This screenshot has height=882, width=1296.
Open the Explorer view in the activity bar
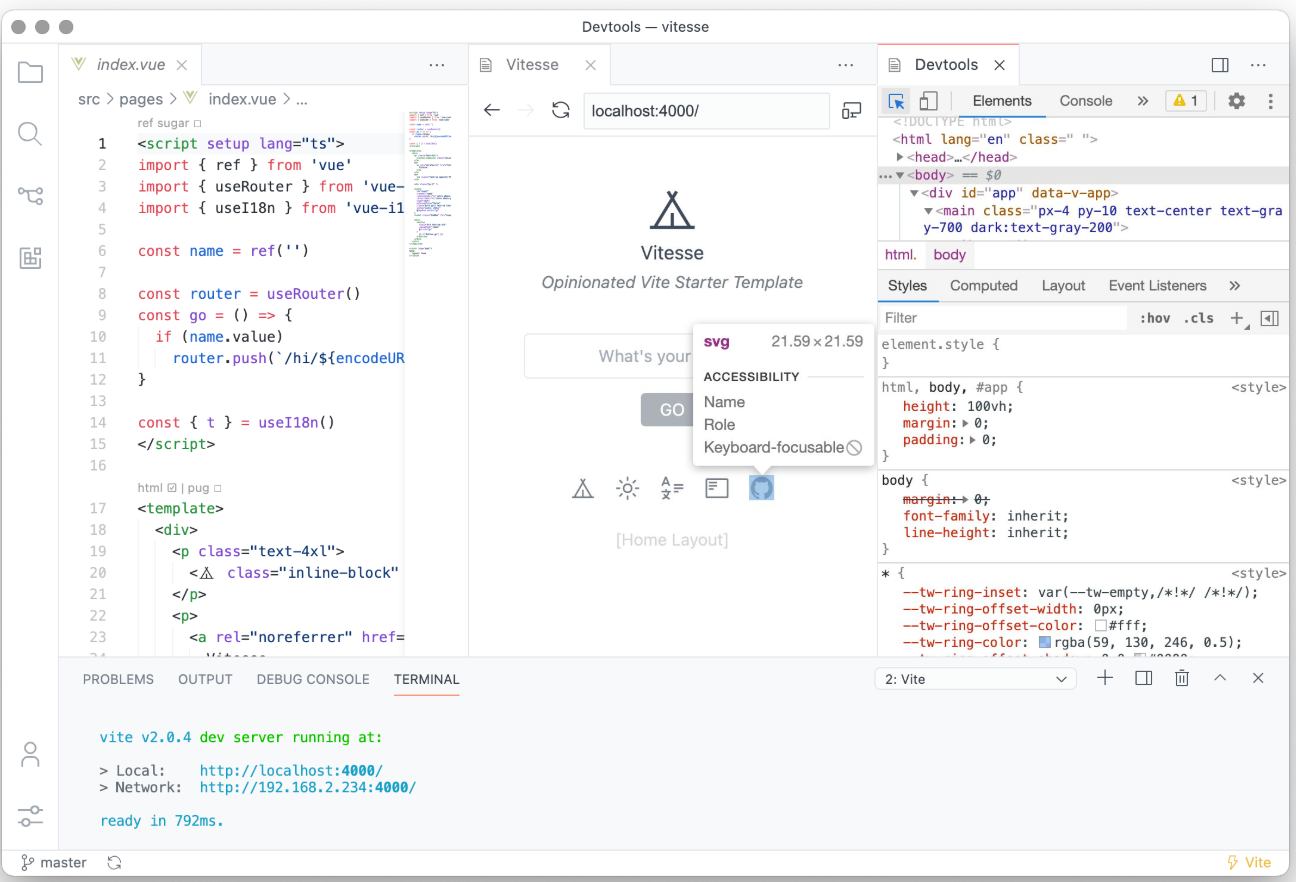pos(31,72)
